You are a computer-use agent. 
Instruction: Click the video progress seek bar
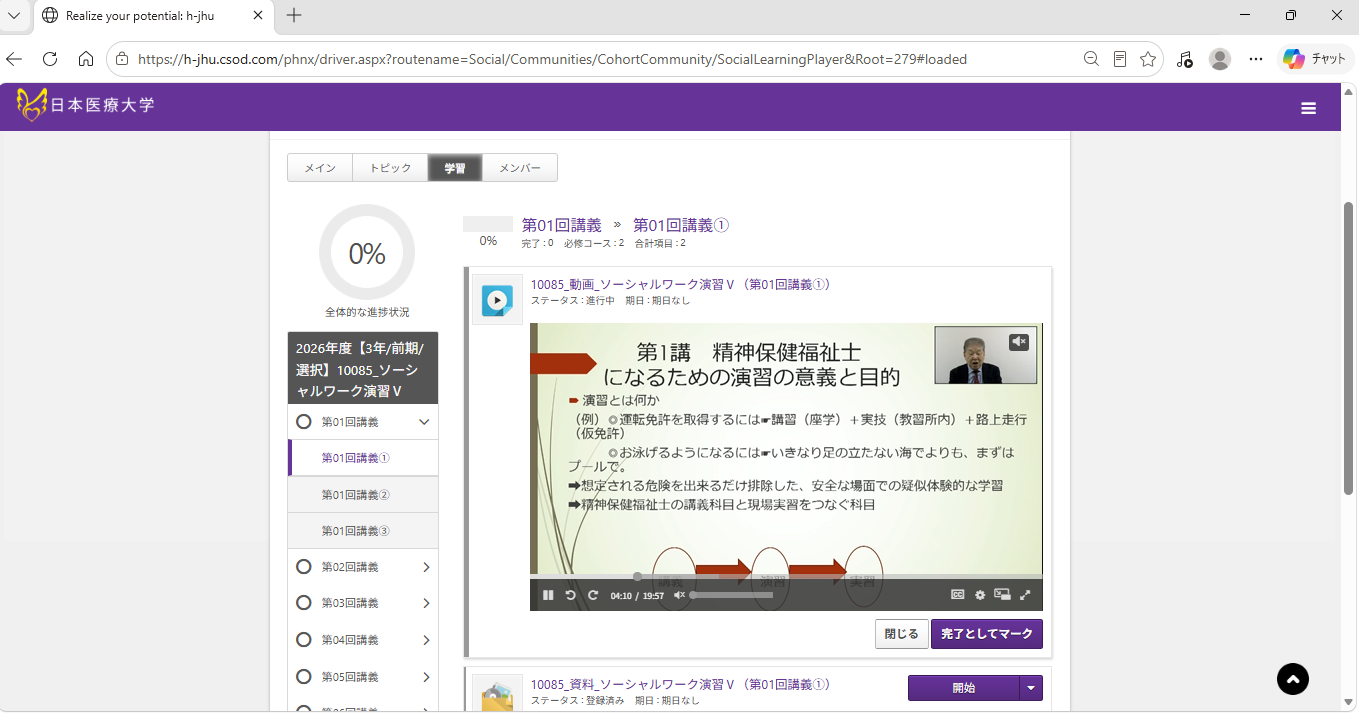click(786, 577)
